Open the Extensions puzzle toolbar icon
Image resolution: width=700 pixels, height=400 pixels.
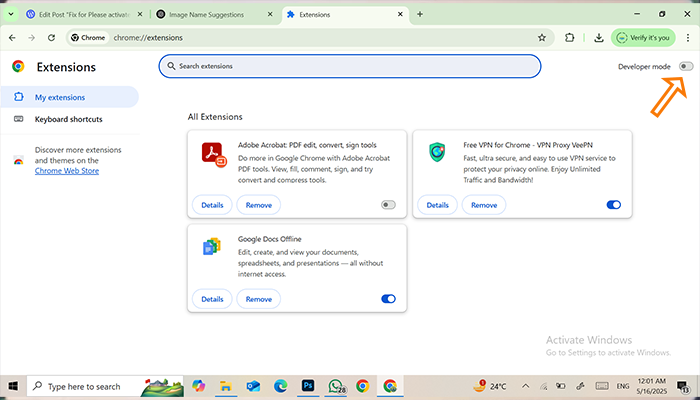click(x=570, y=38)
